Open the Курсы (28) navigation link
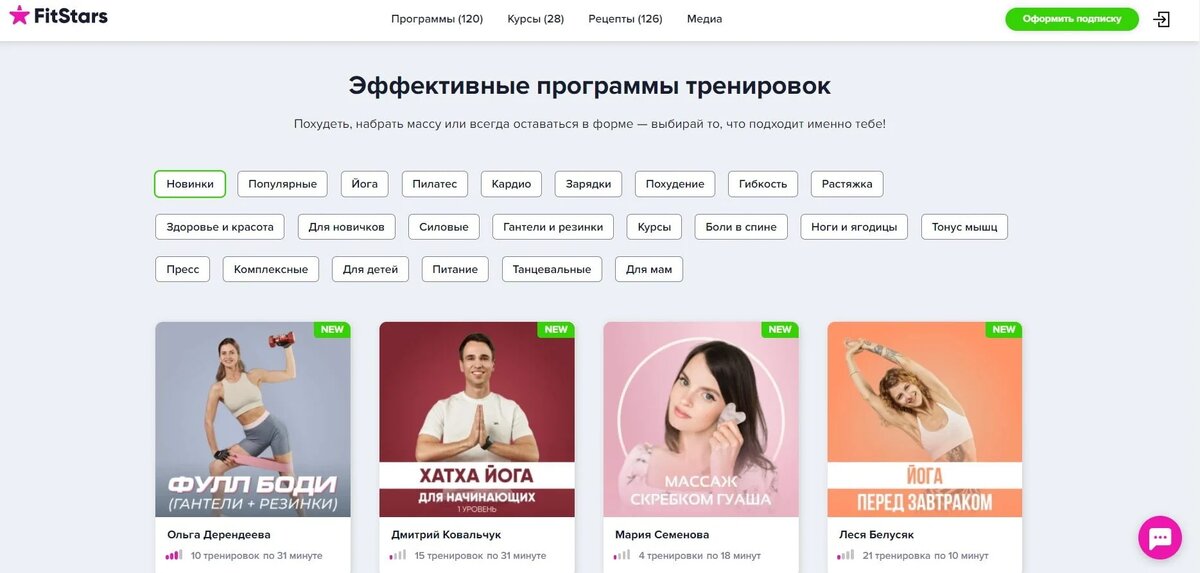The width and height of the screenshot is (1200, 573). click(535, 19)
